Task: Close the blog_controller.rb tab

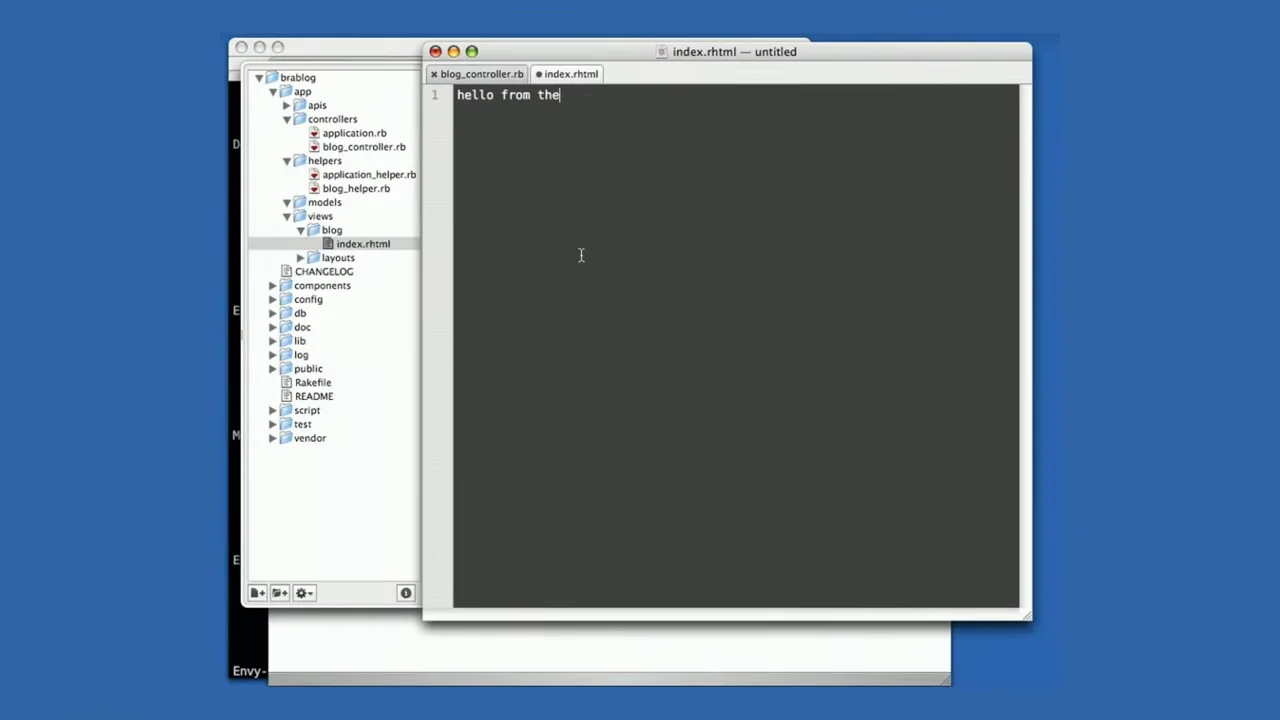Action: [434, 74]
